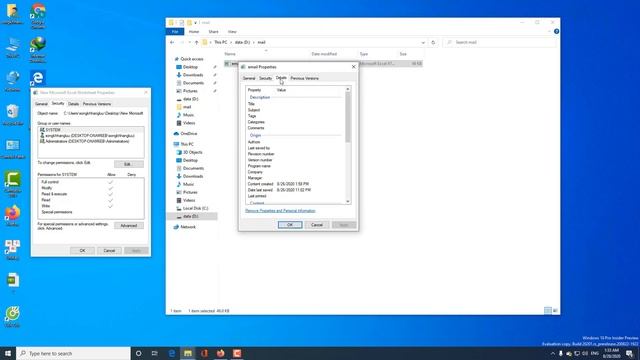Open Camtasia recorder taskbar icon

[237, 353]
